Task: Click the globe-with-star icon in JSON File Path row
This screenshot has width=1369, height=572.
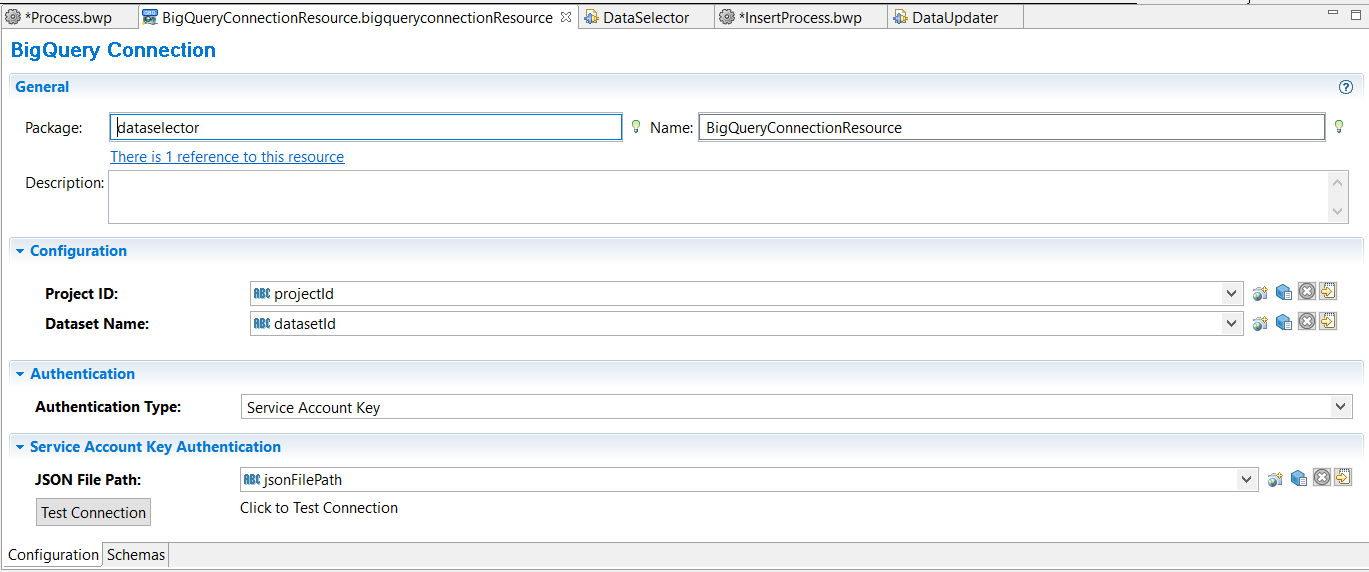Action: [1275, 480]
